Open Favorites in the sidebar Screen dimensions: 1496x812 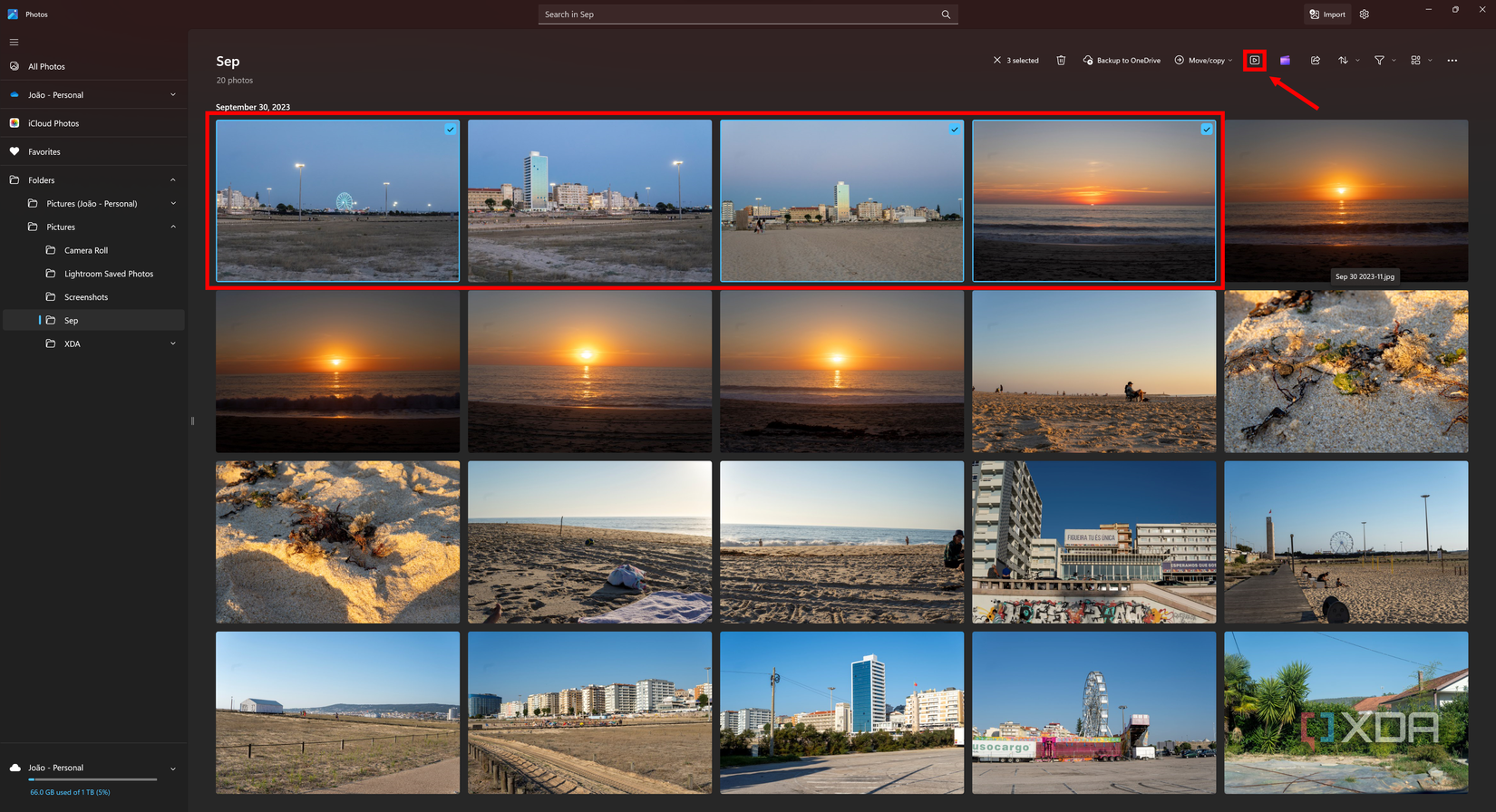pos(44,152)
